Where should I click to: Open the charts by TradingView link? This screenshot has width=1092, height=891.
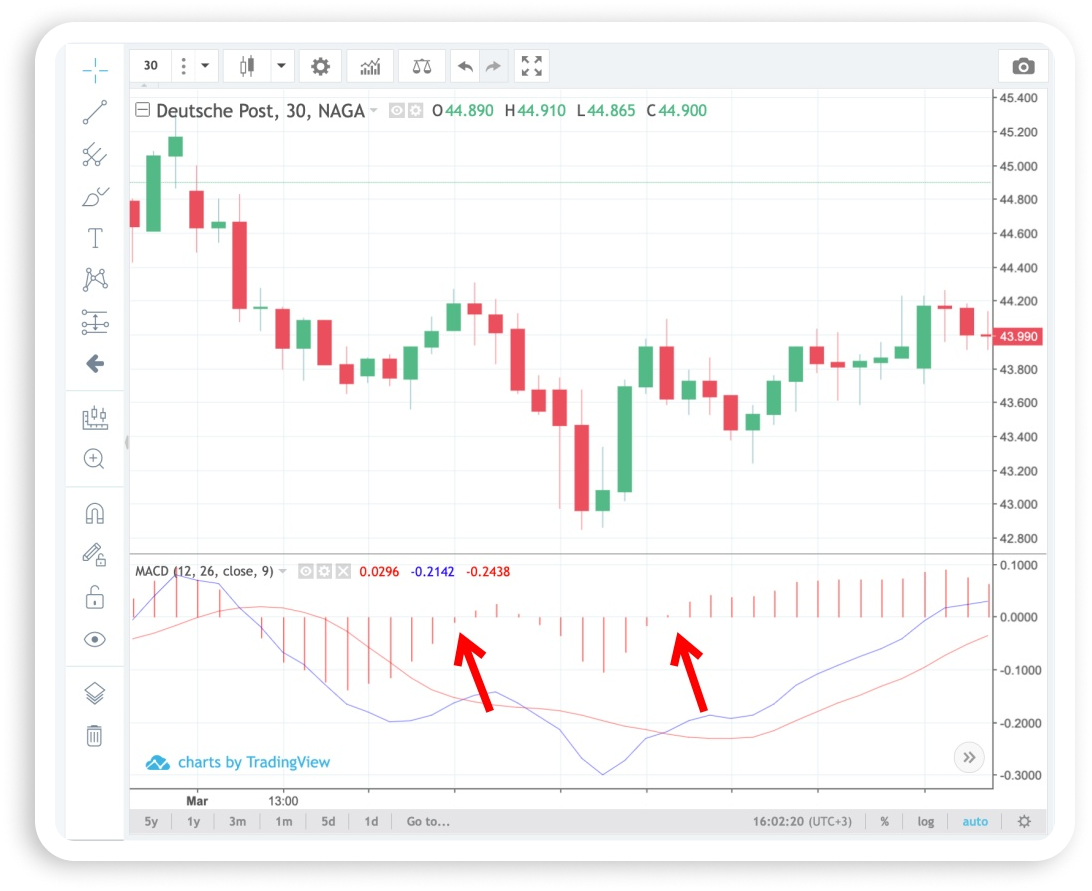point(253,762)
